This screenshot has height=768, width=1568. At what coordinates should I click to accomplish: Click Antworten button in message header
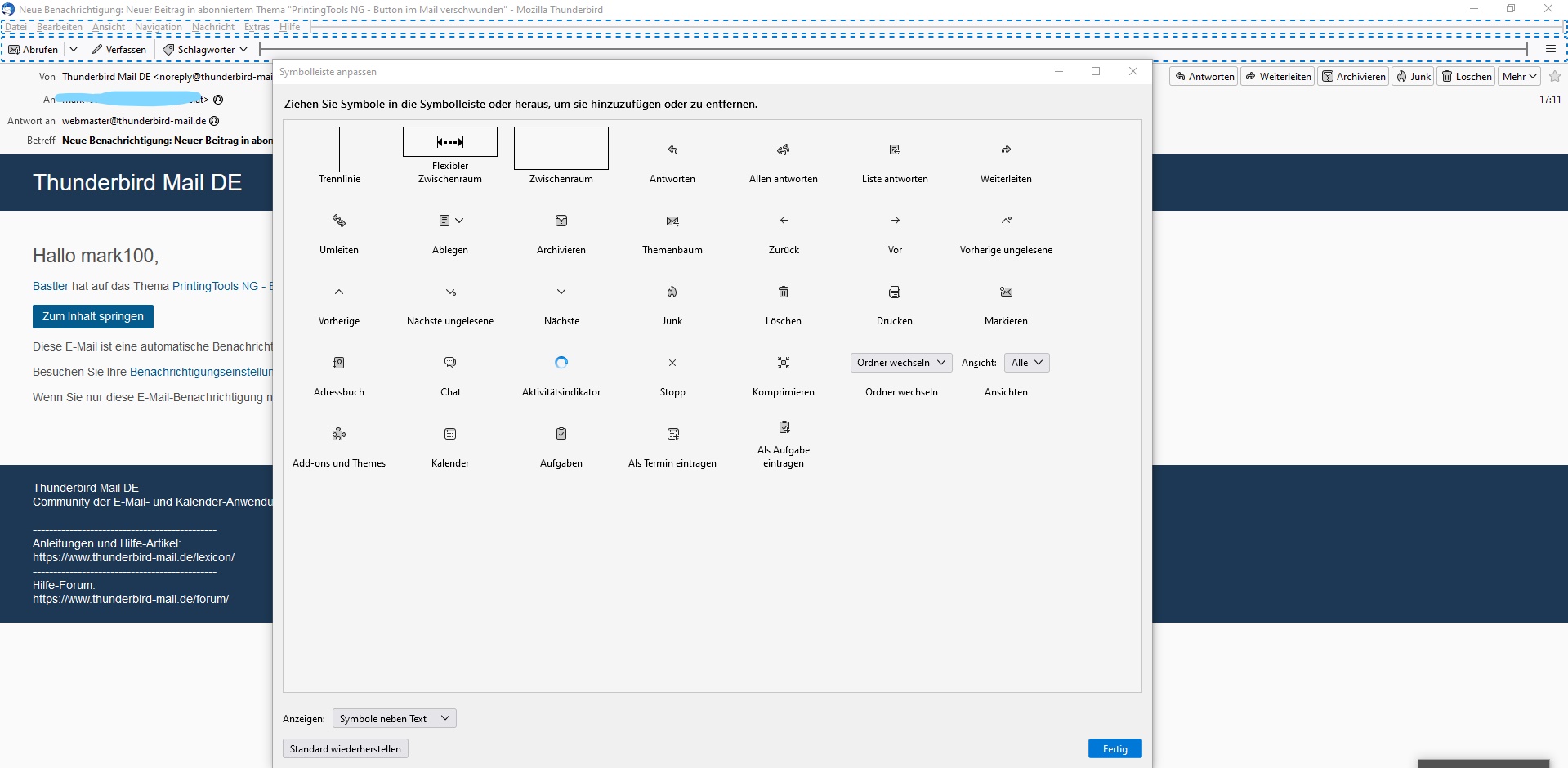tap(1204, 77)
